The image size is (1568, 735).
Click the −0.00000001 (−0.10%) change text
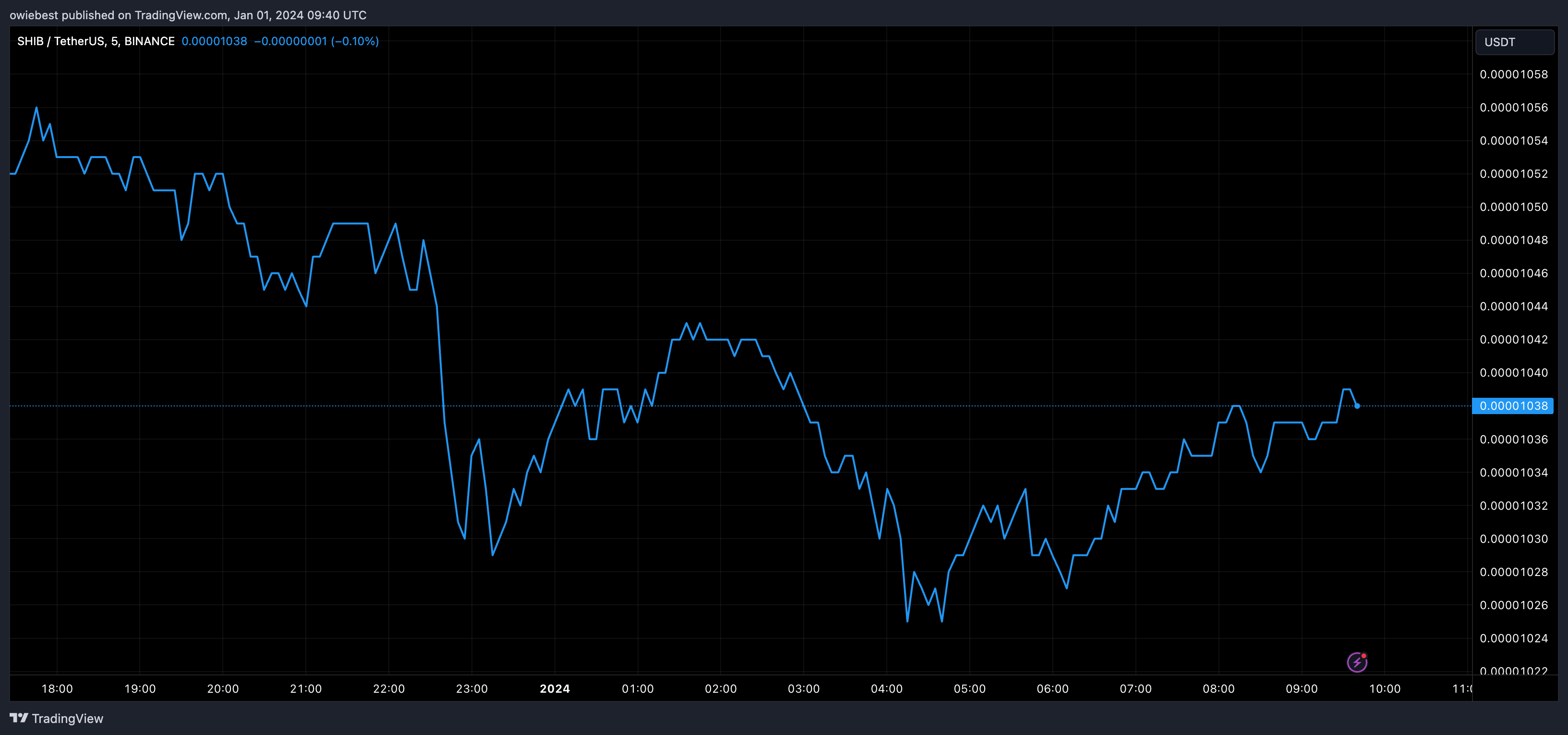[316, 41]
